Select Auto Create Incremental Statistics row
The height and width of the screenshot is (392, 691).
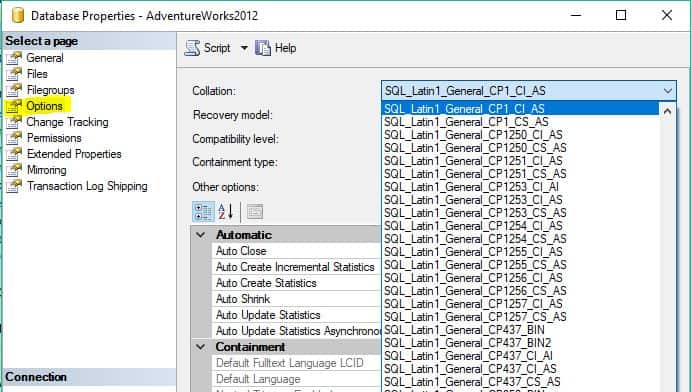[296, 267]
